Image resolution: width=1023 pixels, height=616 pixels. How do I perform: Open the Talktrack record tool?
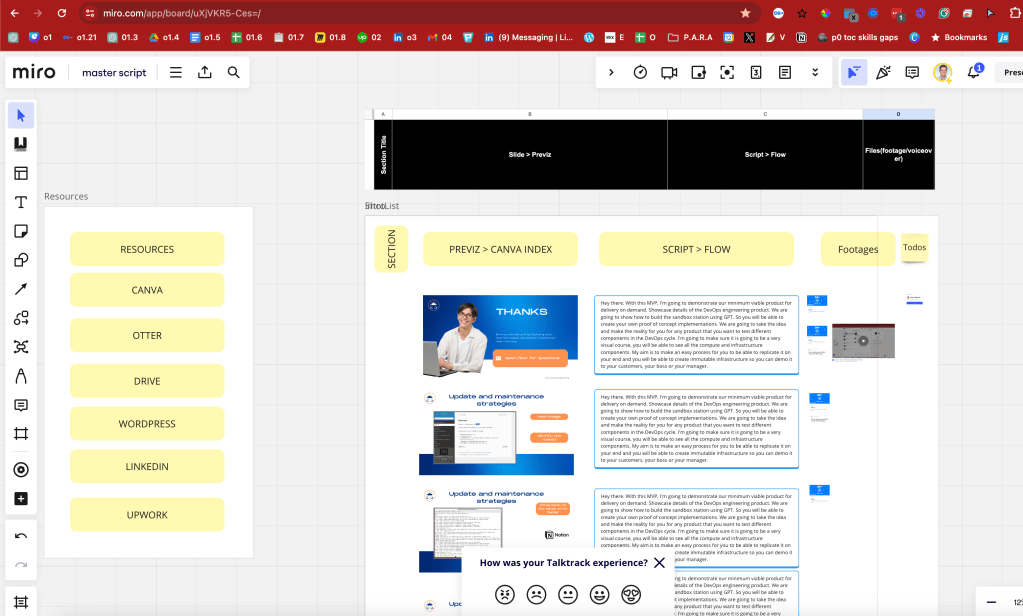[x=21, y=469]
